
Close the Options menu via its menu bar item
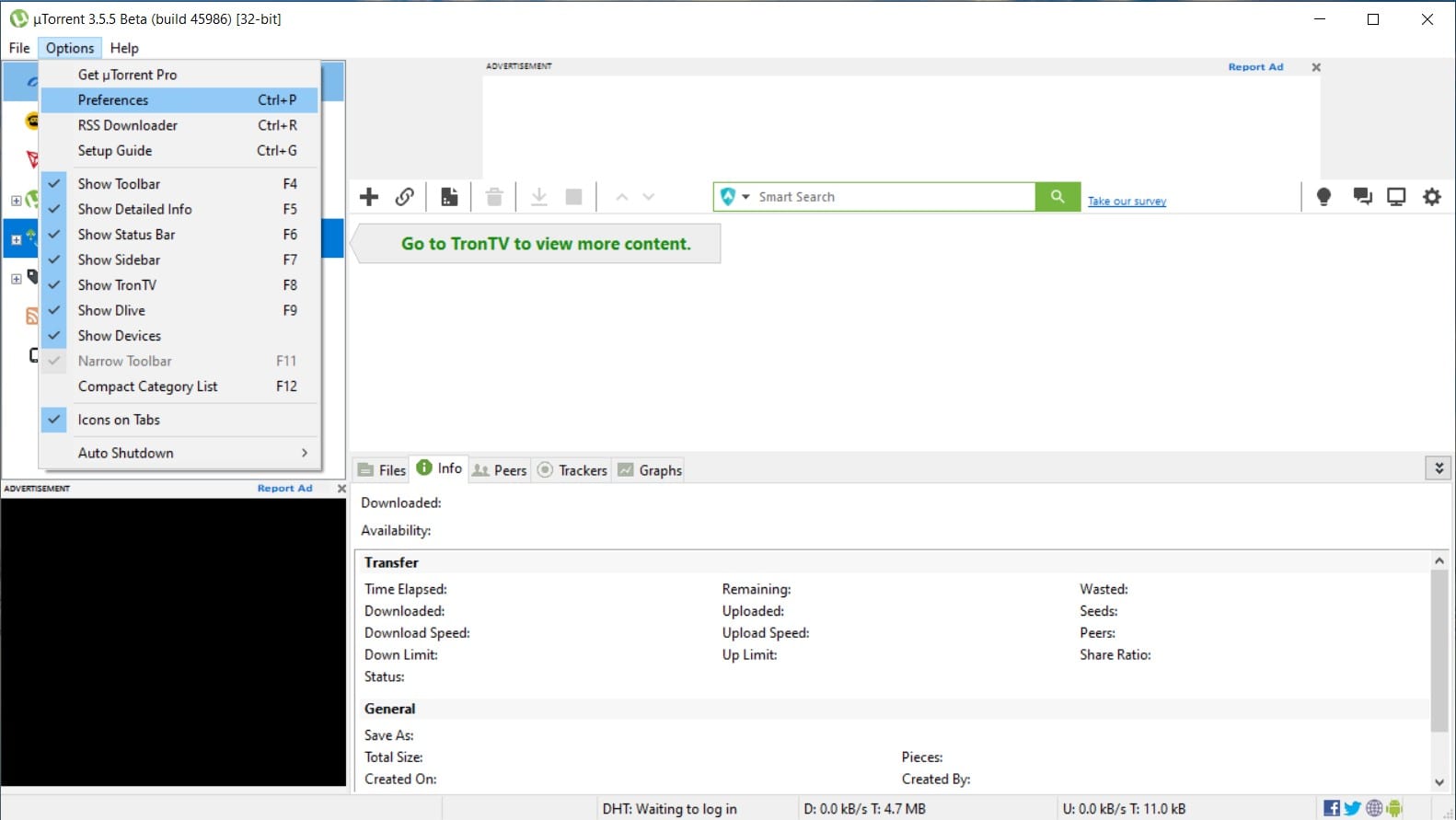(x=70, y=48)
